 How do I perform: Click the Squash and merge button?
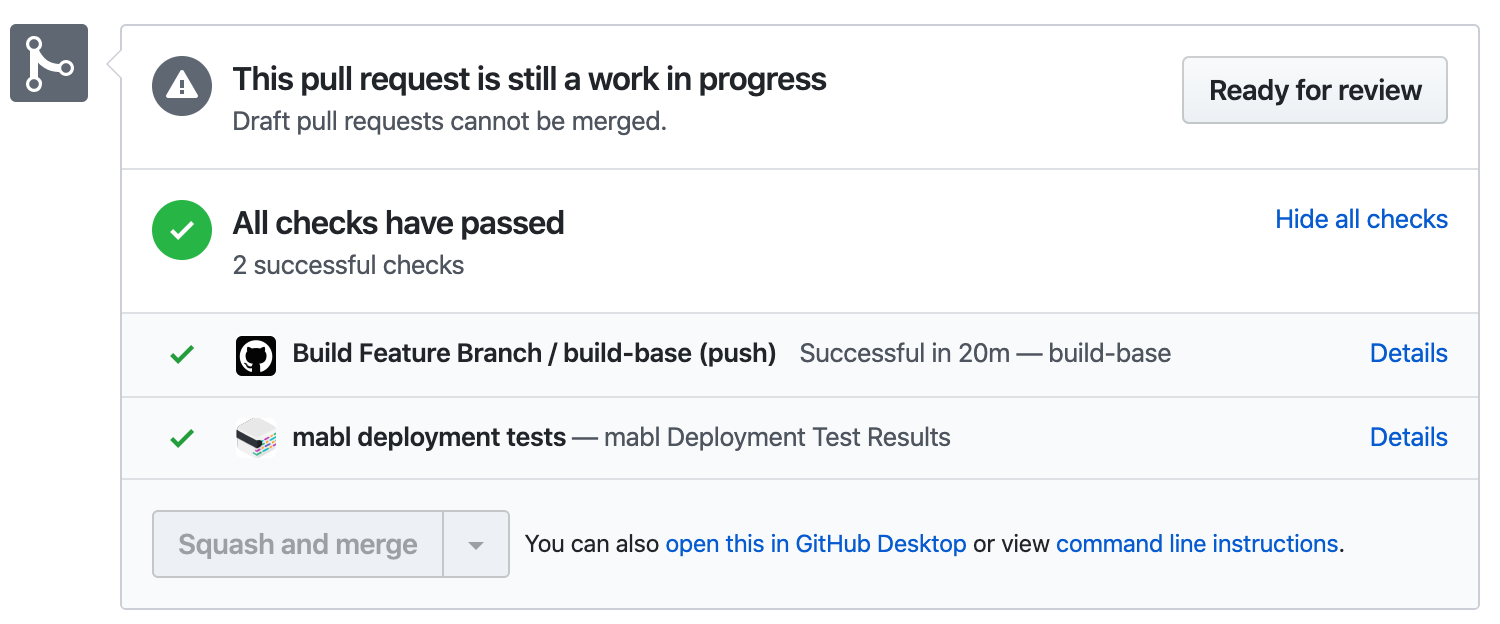(x=298, y=544)
